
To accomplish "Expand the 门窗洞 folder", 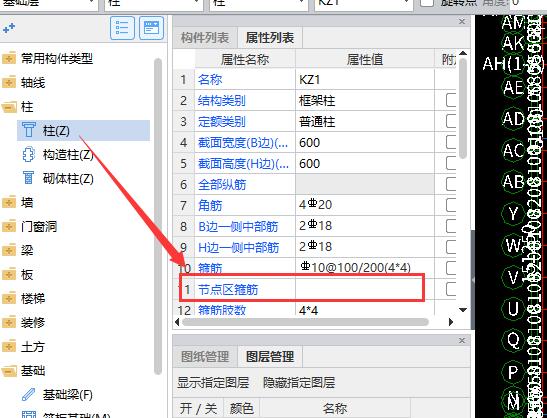I will pyautogui.click(x=9, y=227).
